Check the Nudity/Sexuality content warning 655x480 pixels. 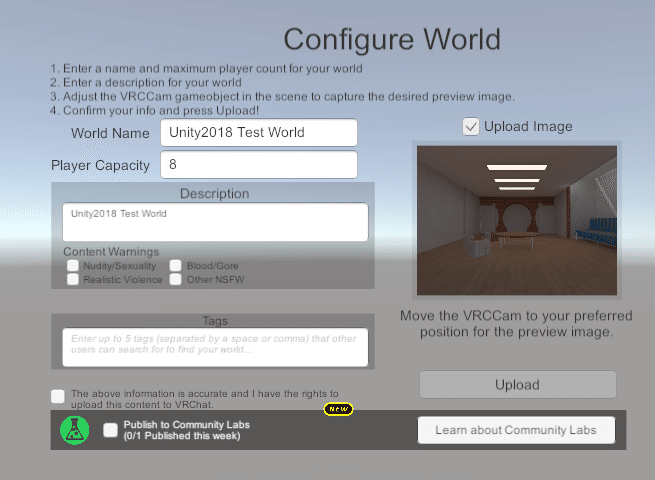point(73,266)
